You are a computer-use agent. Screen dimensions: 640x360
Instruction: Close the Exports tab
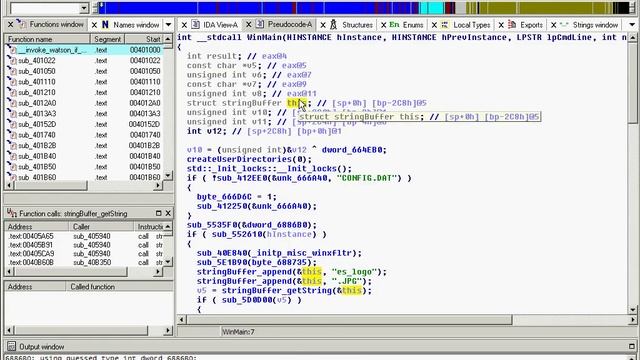[x=501, y=25]
